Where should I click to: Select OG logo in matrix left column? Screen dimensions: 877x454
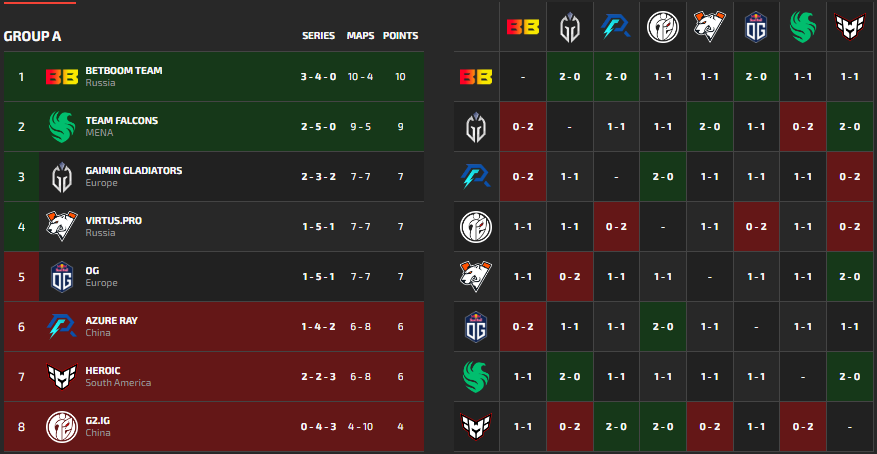tap(476, 327)
